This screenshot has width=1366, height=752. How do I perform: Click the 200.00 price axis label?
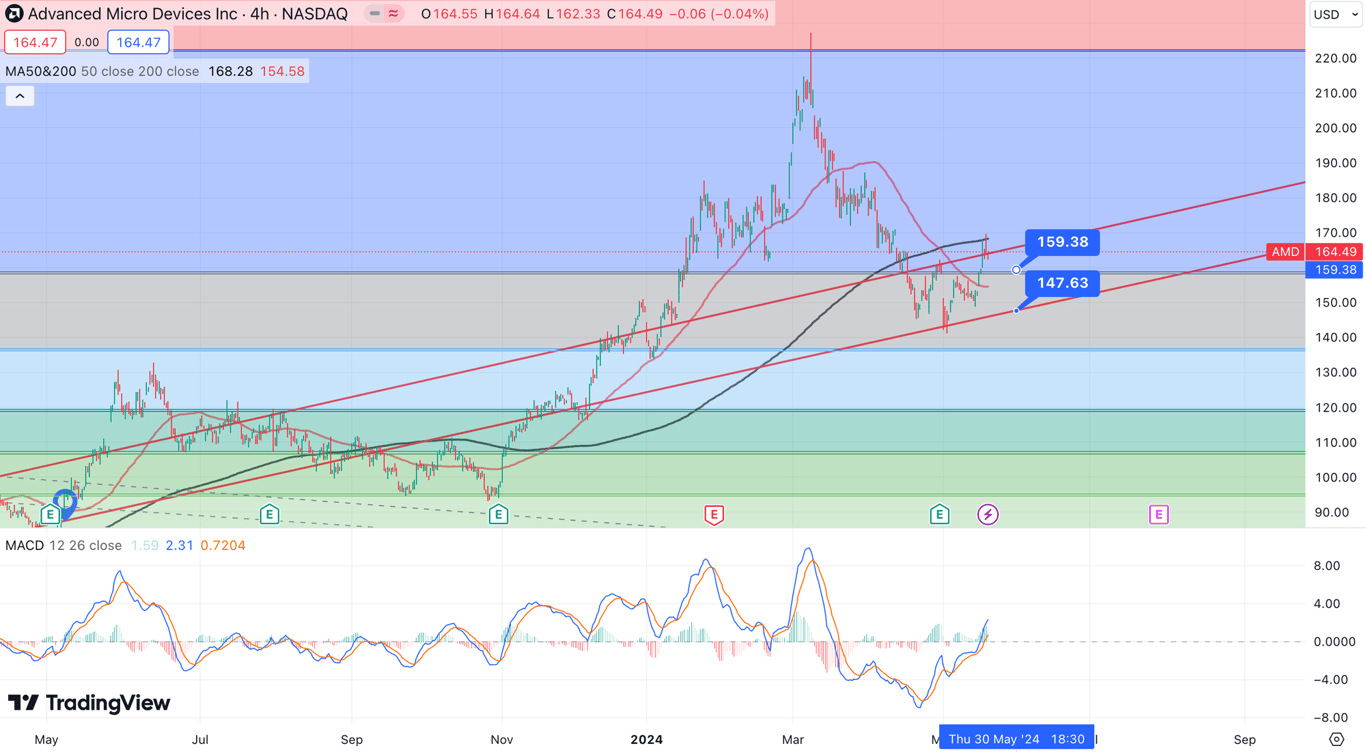(1336, 128)
